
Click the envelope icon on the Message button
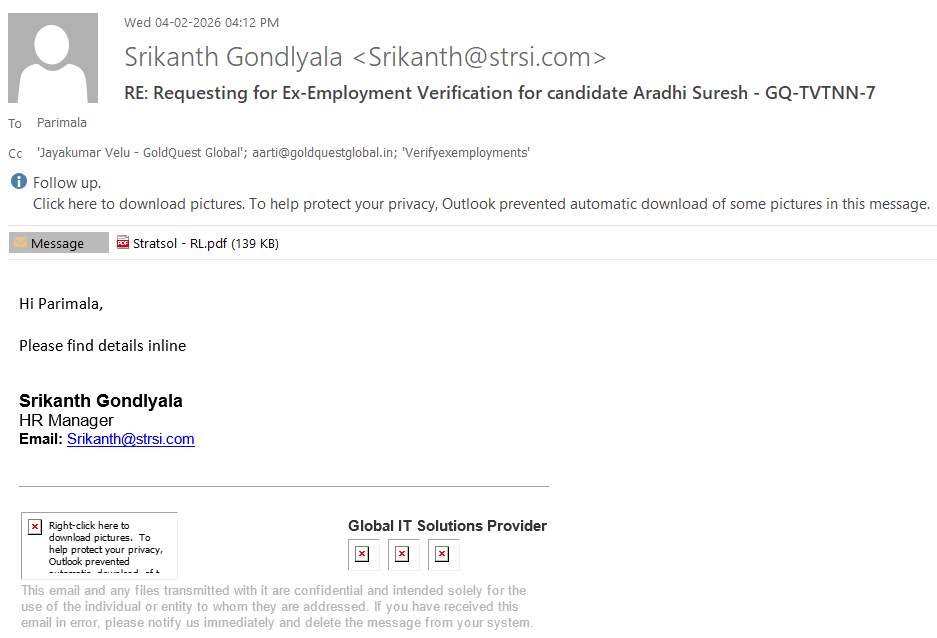tap(20, 243)
